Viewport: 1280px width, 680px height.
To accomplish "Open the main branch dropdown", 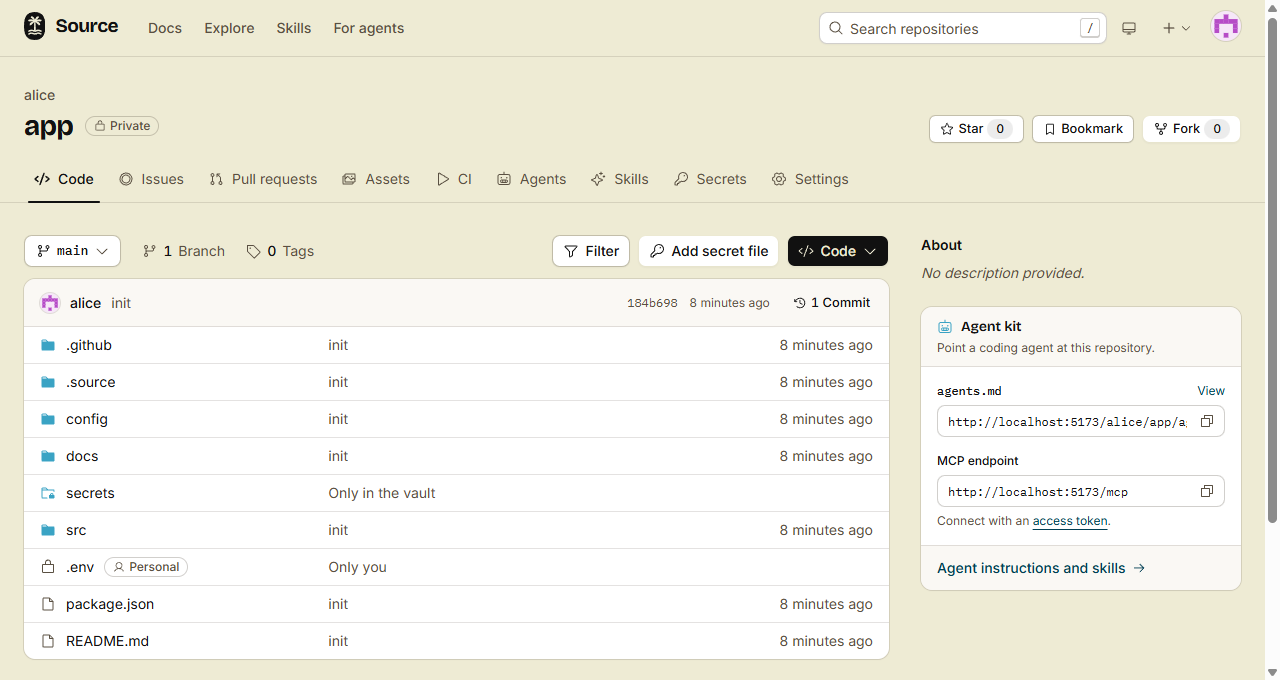I will pyautogui.click(x=72, y=251).
